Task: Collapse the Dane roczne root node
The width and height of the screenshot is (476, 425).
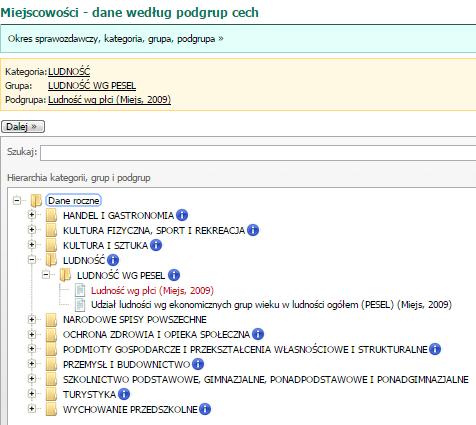Action: point(16,200)
